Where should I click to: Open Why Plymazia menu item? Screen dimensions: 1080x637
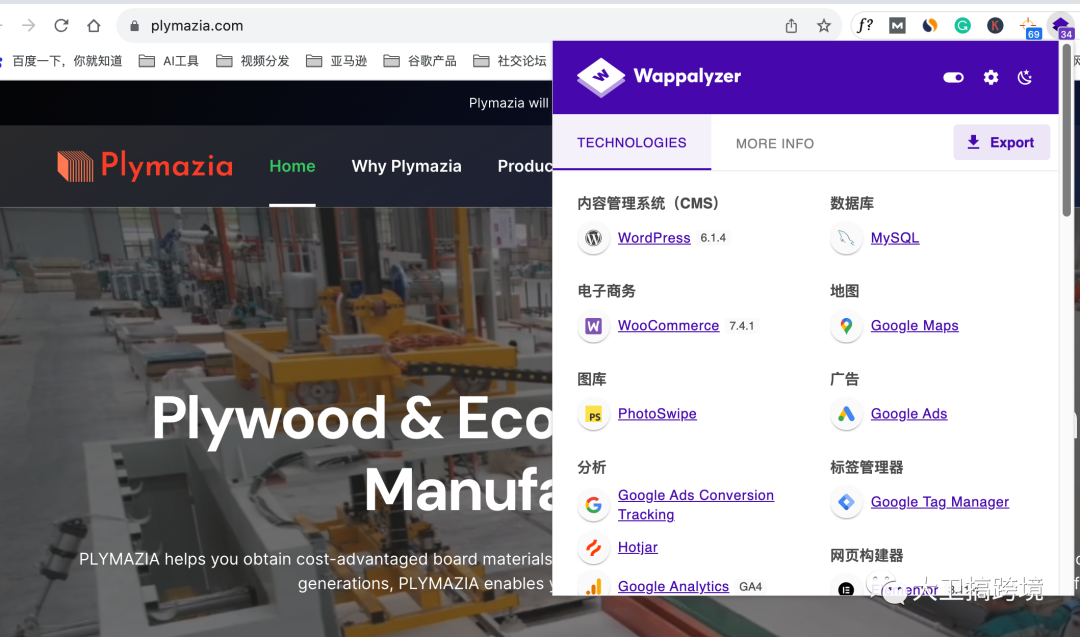(406, 166)
